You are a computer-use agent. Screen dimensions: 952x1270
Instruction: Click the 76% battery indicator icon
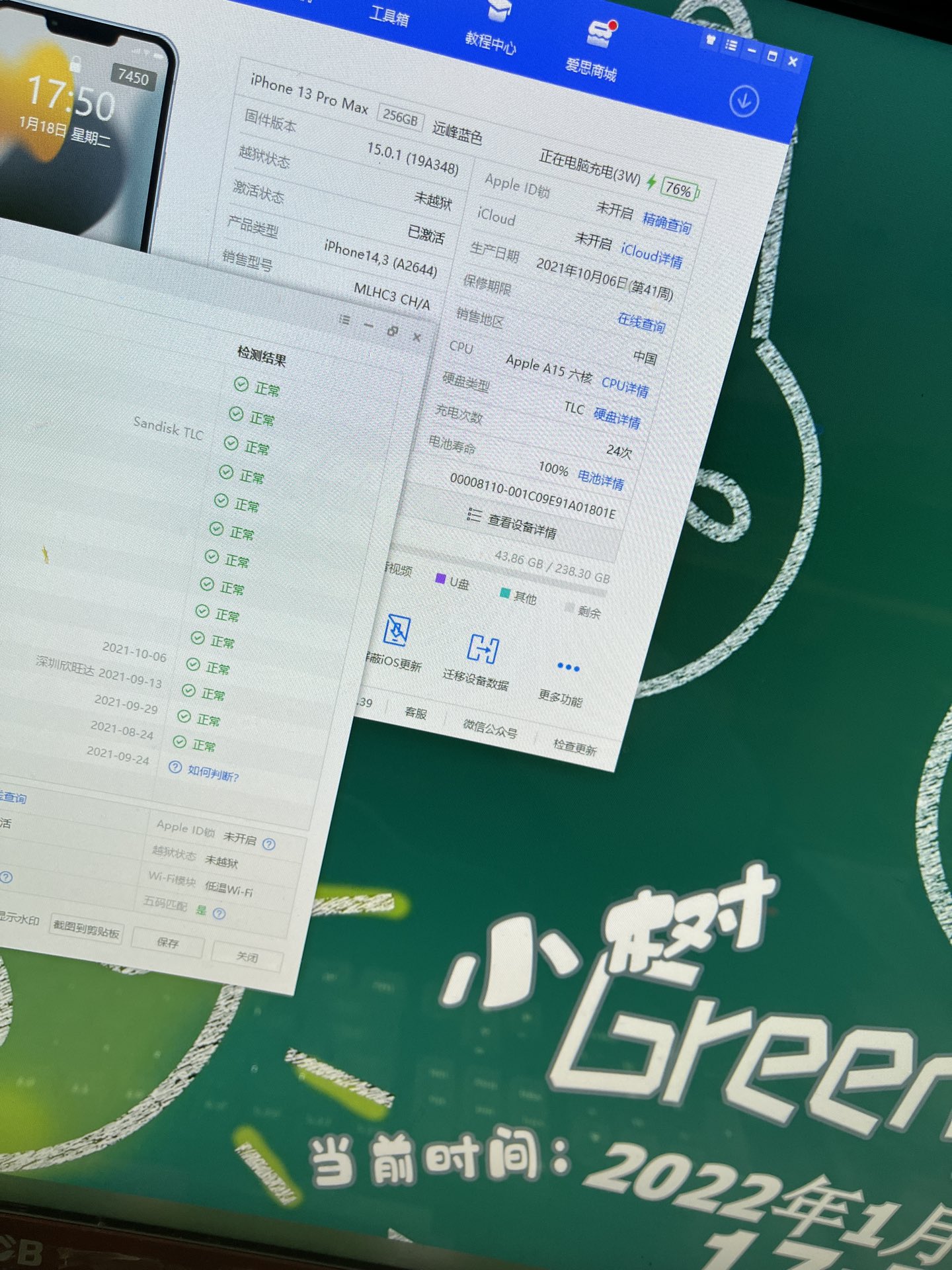pyautogui.click(x=681, y=190)
